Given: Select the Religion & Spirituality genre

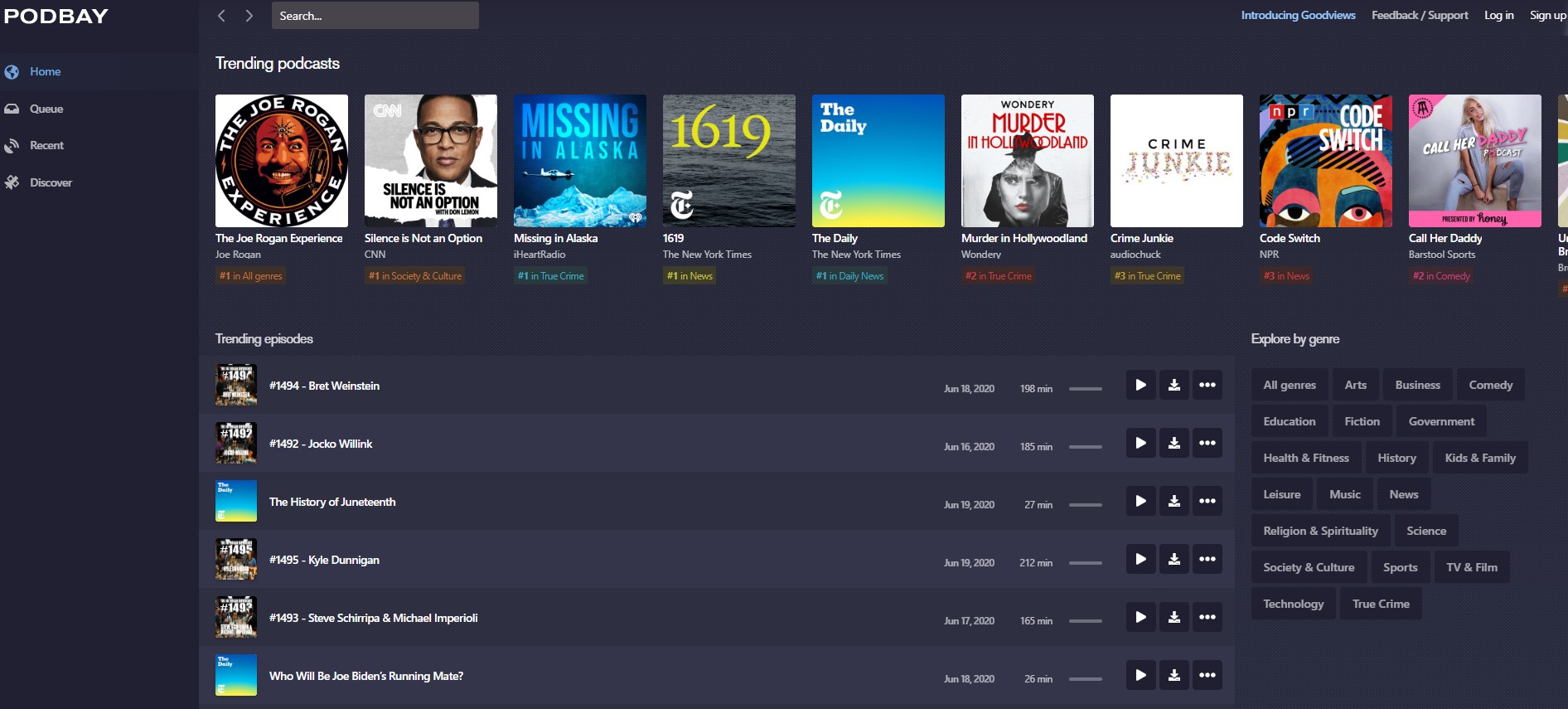Looking at the screenshot, I should point(1321,531).
